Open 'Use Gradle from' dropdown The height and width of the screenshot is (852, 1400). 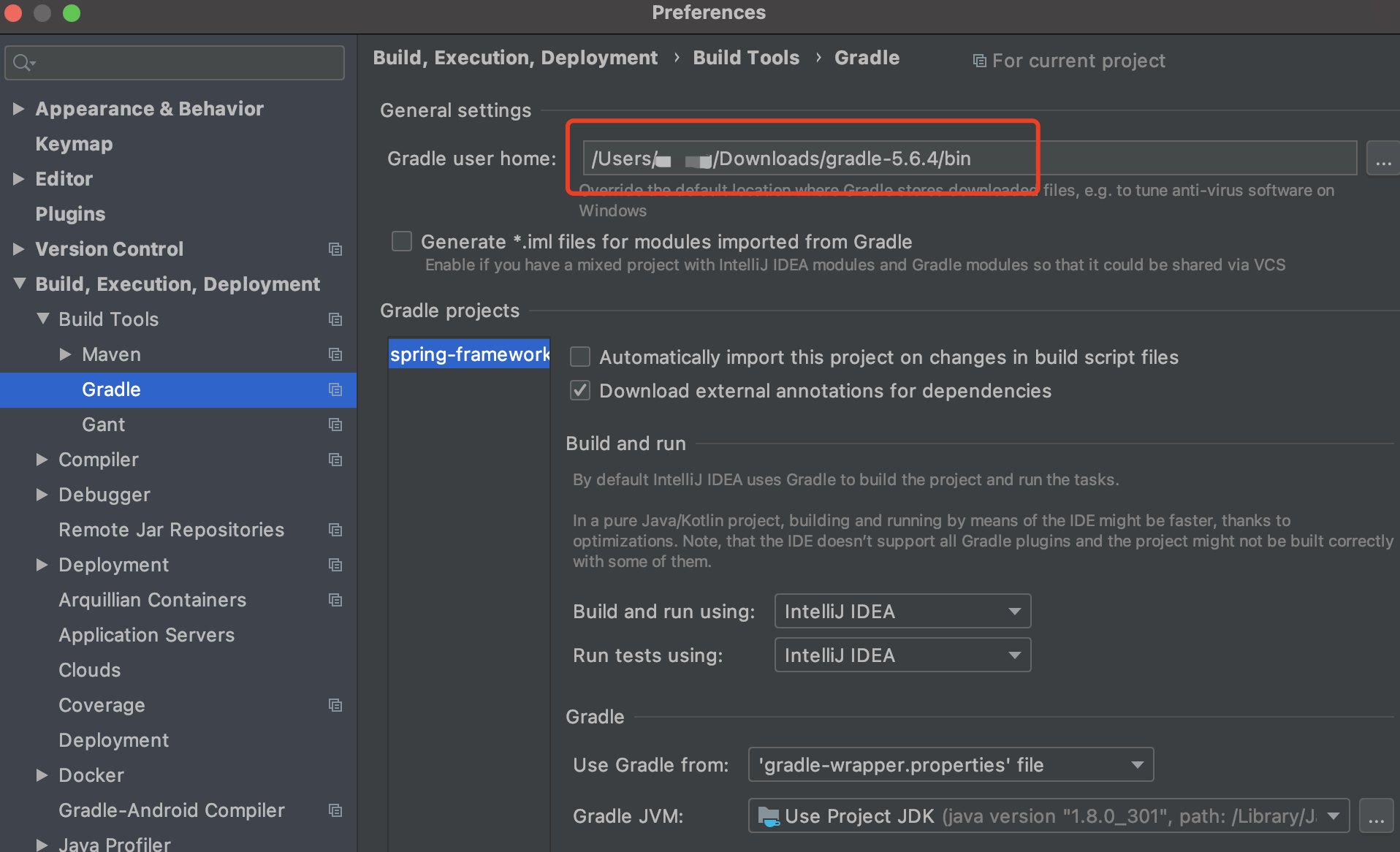(951, 764)
